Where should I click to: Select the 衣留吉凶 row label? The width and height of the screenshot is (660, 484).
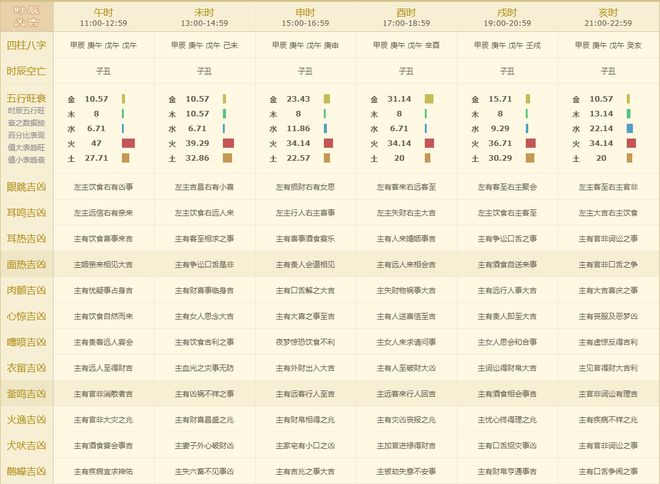tap(27, 368)
